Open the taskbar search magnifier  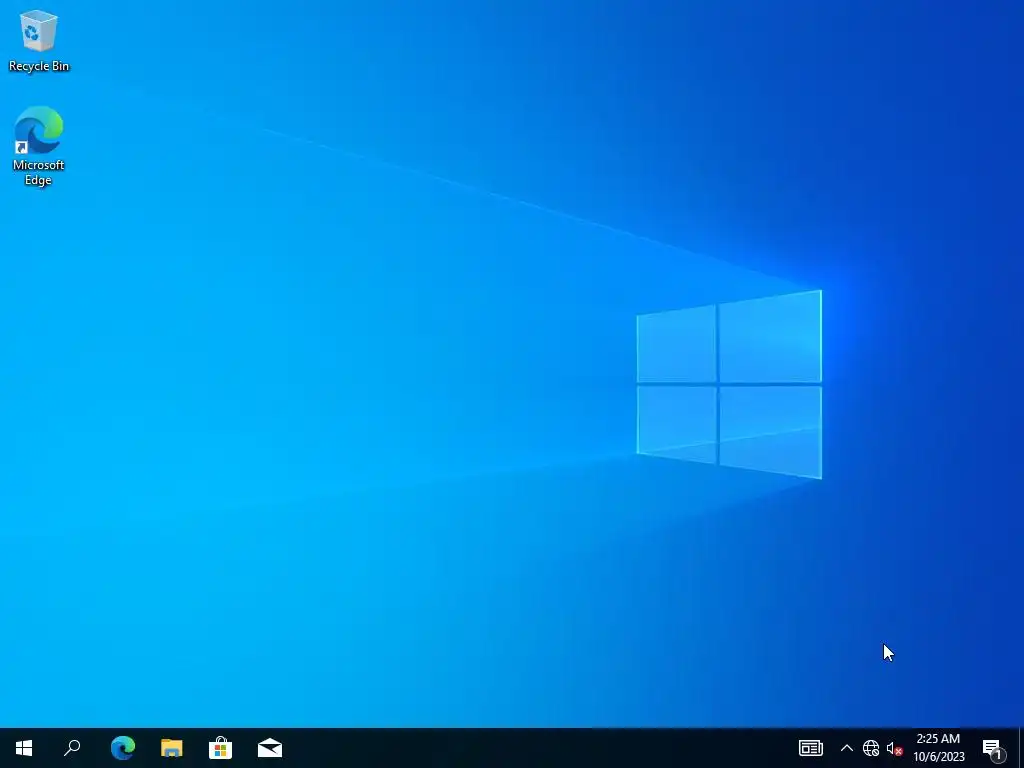[x=72, y=748]
